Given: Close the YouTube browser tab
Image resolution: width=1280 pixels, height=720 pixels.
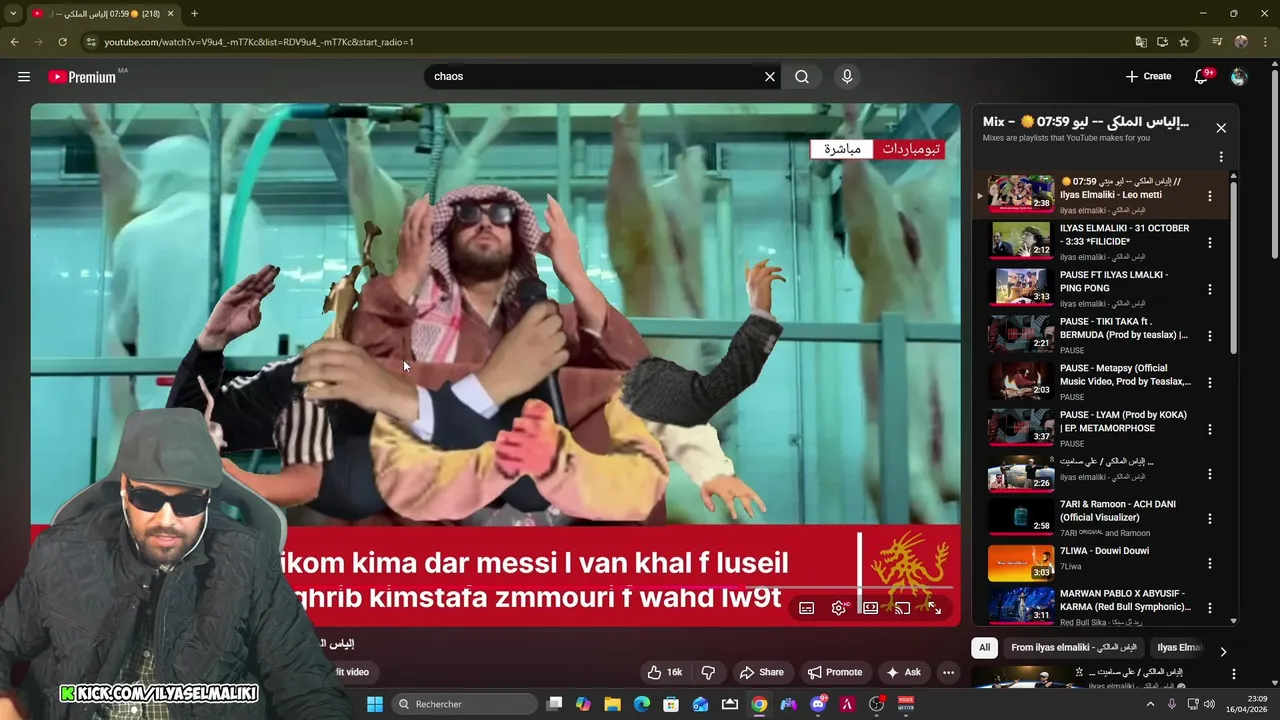Looking at the screenshot, I should click(169, 14).
